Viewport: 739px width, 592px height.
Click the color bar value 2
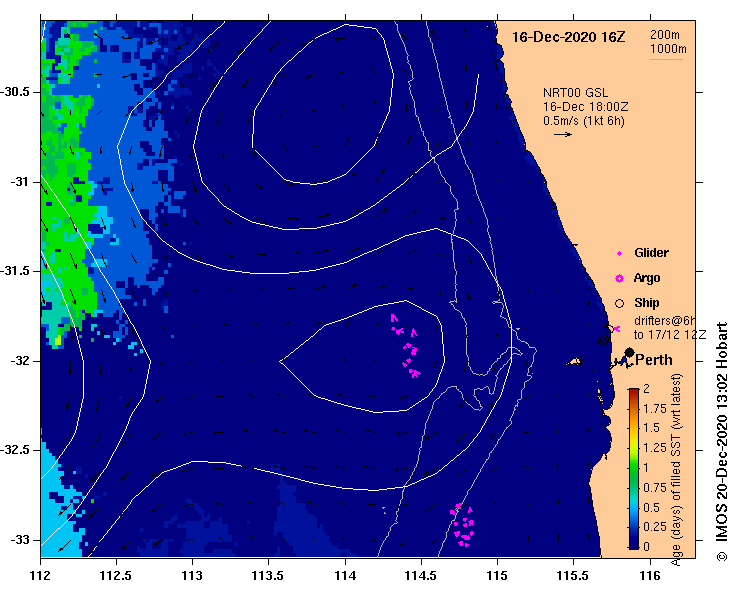(646, 389)
